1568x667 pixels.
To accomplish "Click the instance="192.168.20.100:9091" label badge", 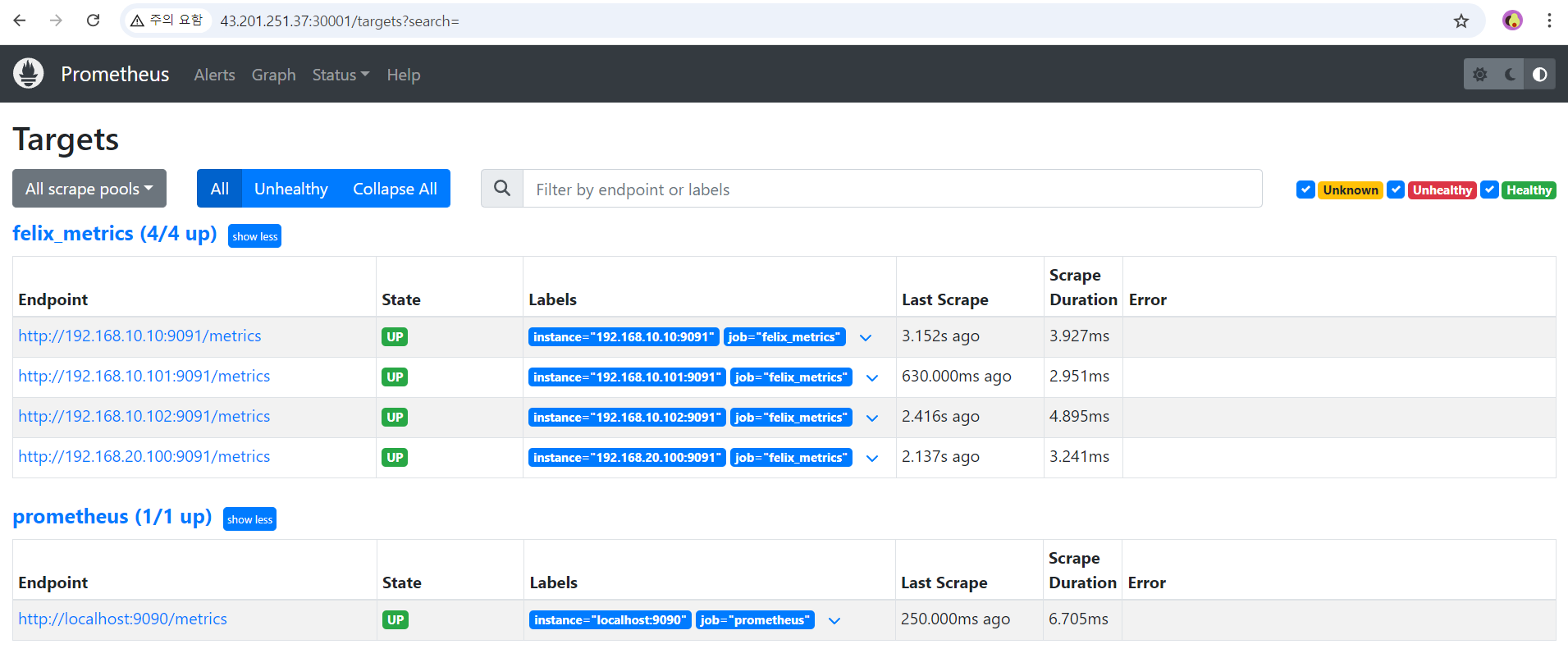I will click(x=627, y=458).
